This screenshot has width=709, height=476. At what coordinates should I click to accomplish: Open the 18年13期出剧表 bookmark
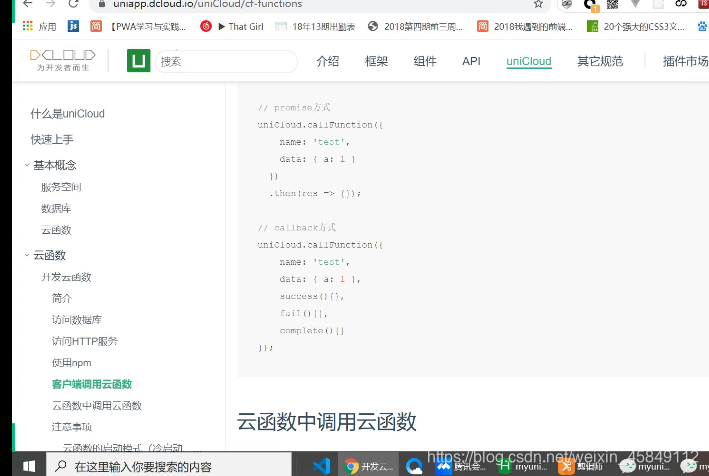(x=315, y=27)
